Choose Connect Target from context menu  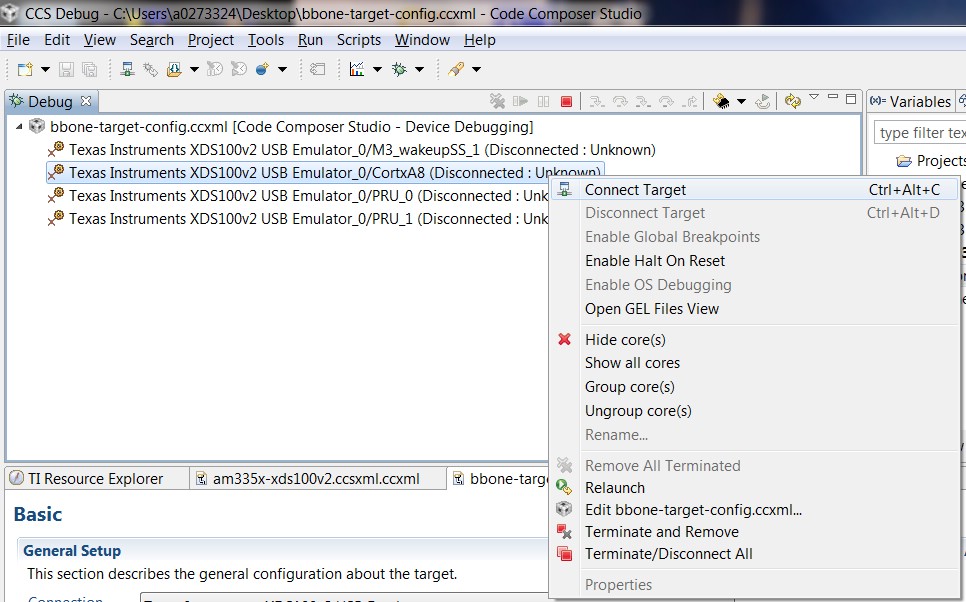pos(635,190)
